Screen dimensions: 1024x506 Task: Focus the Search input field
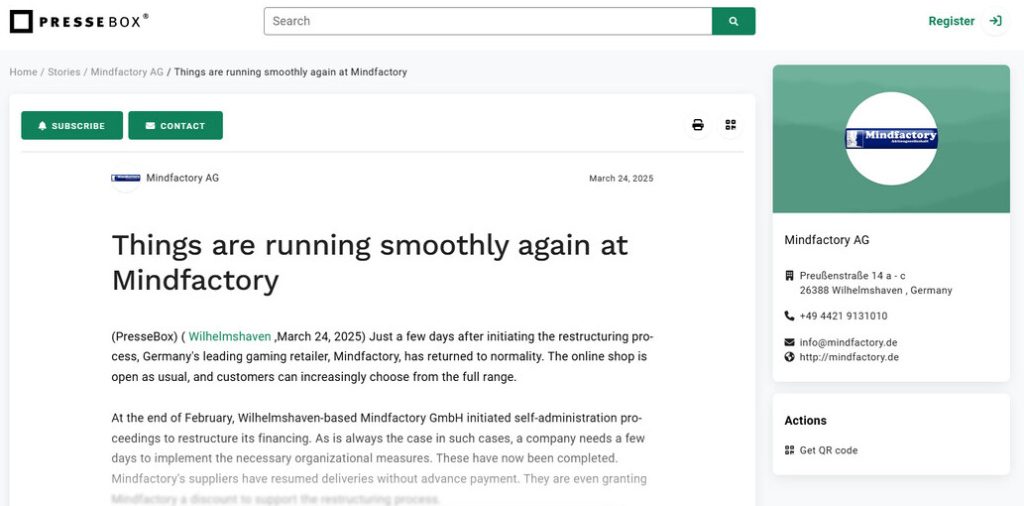pyautogui.click(x=488, y=21)
